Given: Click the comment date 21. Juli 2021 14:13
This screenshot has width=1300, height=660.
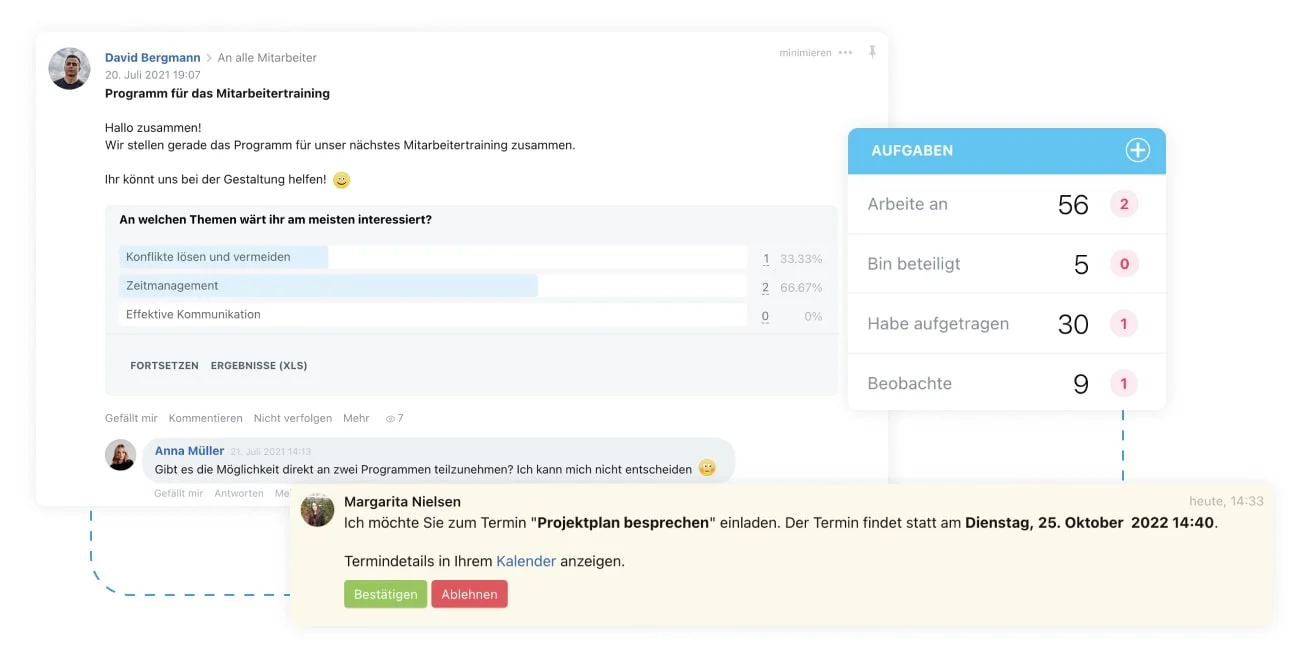Looking at the screenshot, I should pyautogui.click(x=271, y=452).
